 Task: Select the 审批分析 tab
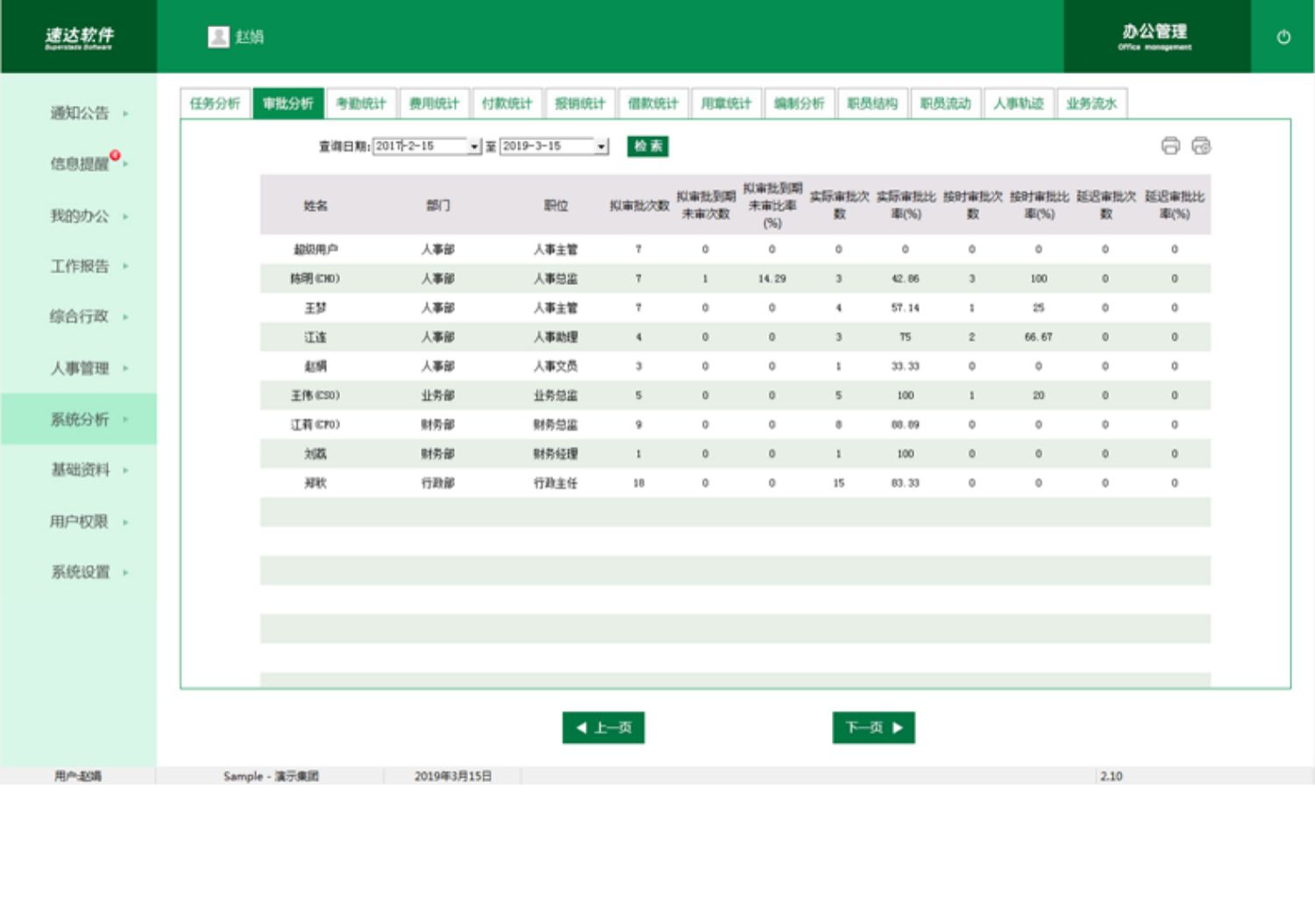point(288,103)
